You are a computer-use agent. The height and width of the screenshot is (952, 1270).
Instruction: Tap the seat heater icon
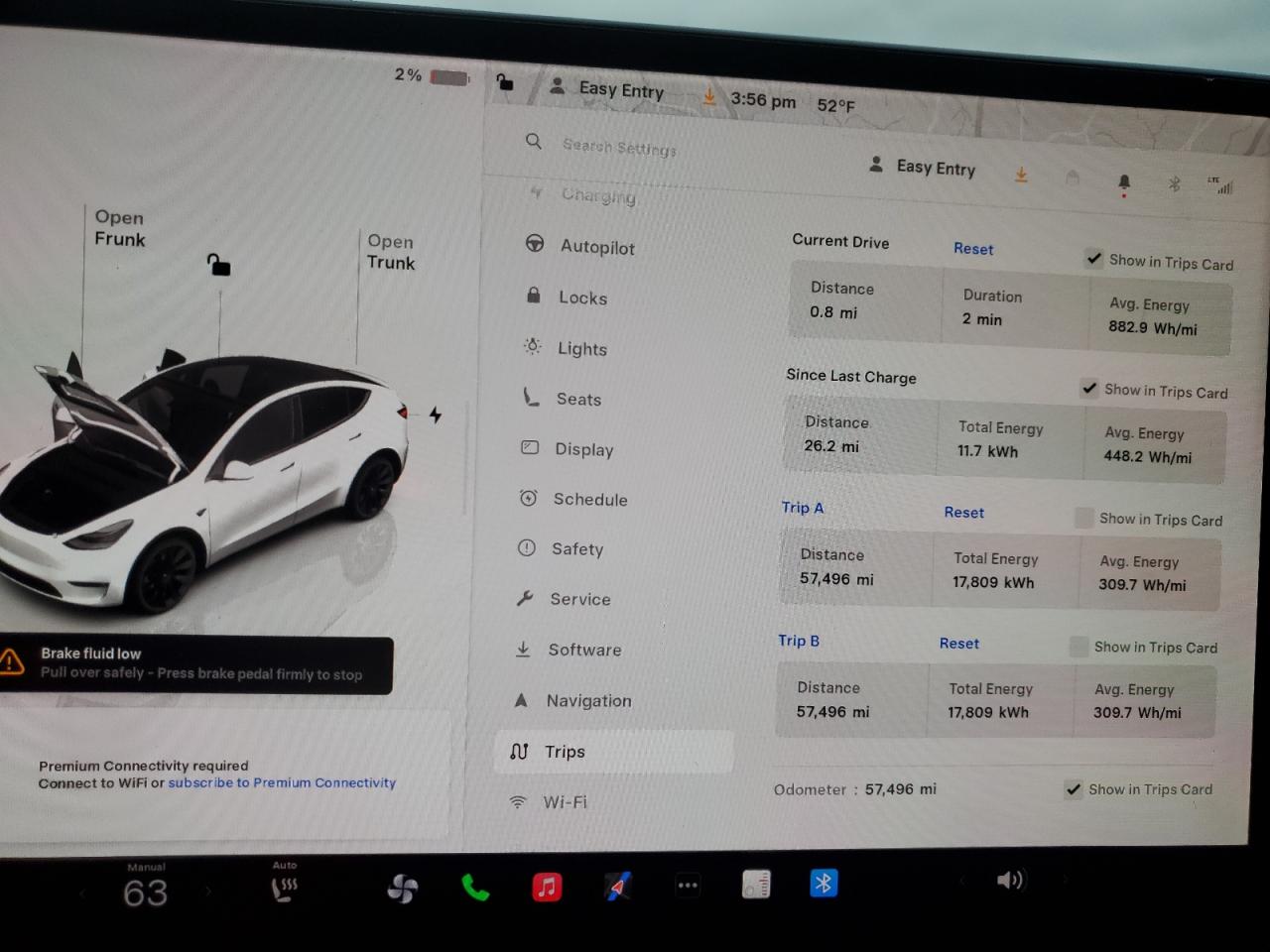285,889
